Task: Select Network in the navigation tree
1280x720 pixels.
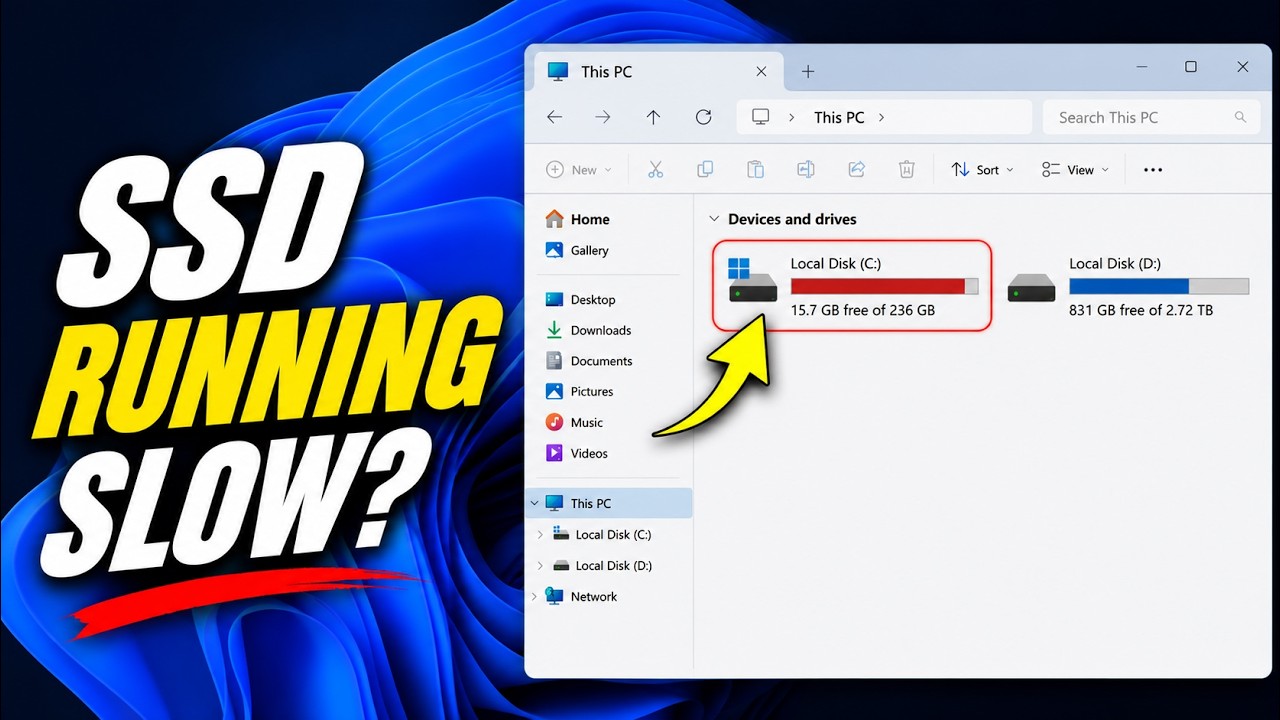Action: pyautogui.click(x=581, y=597)
